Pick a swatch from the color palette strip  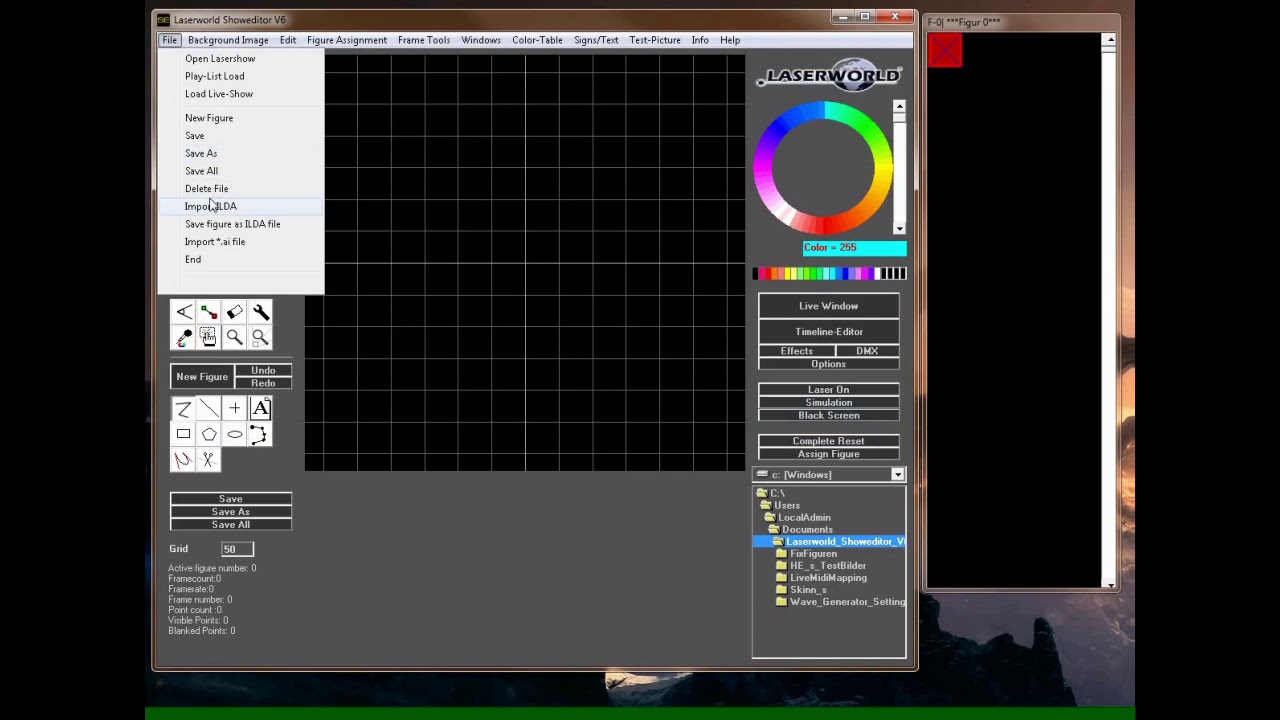click(829, 274)
